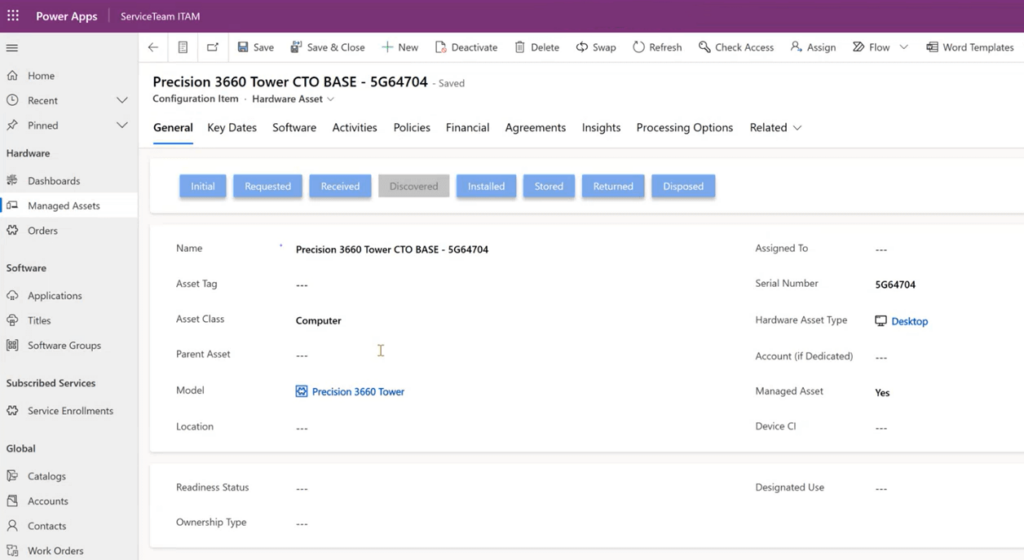Click the Name field value
This screenshot has width=1024, height=560.
click(392, 249)
